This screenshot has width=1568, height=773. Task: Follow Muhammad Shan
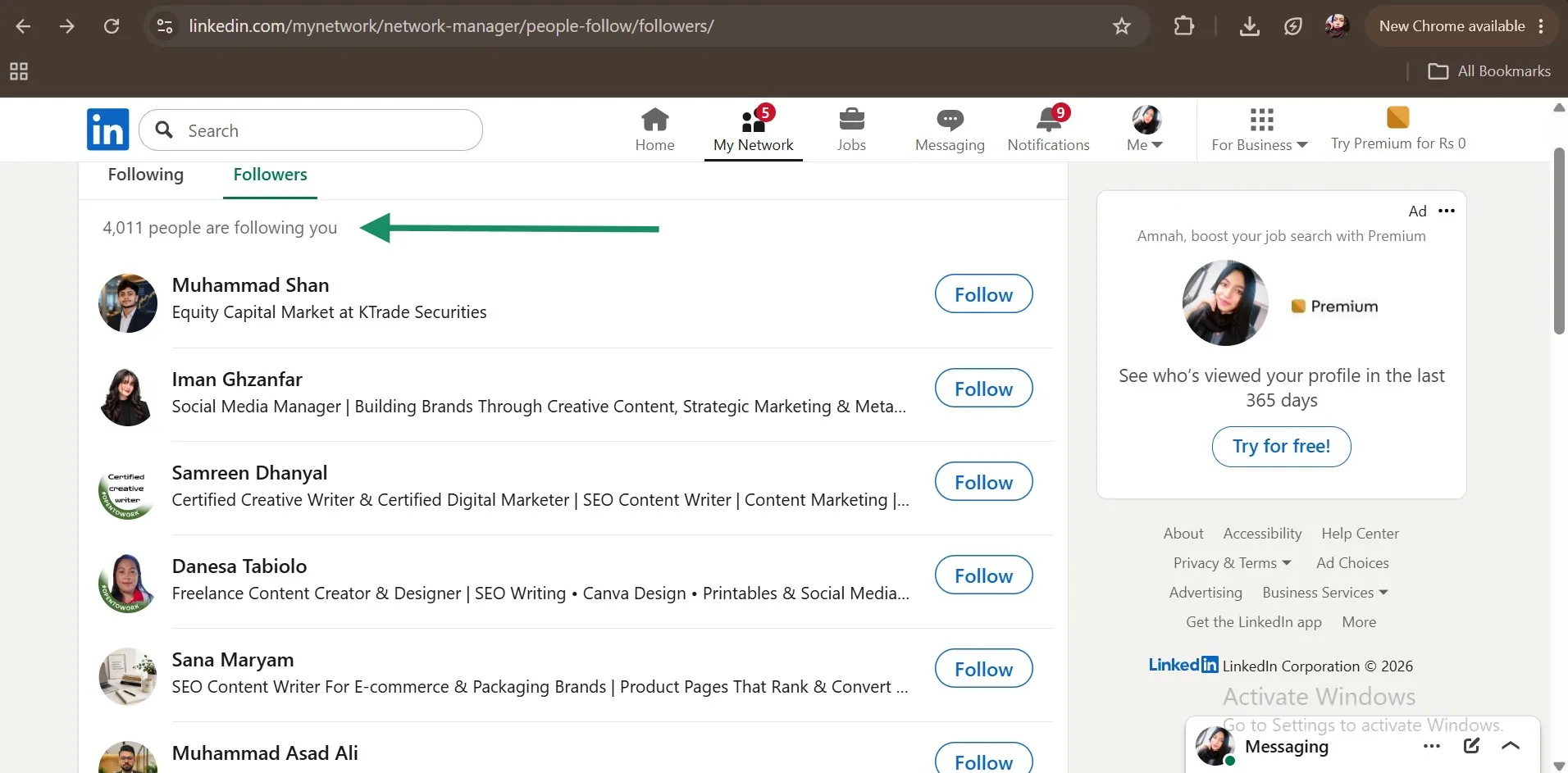983,294
